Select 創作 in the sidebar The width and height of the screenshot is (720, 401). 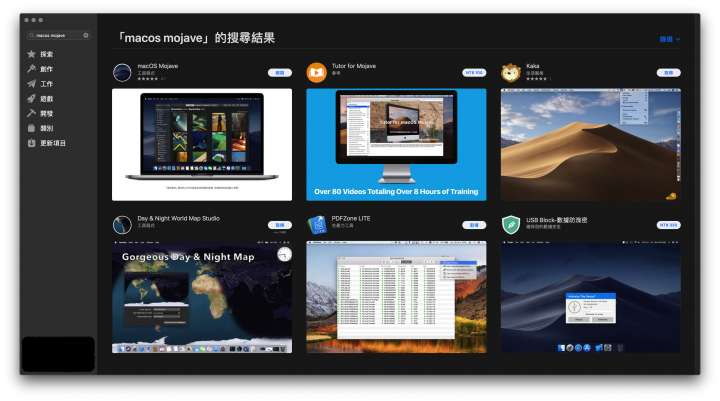pyautogui.click(x=46, y=69)
